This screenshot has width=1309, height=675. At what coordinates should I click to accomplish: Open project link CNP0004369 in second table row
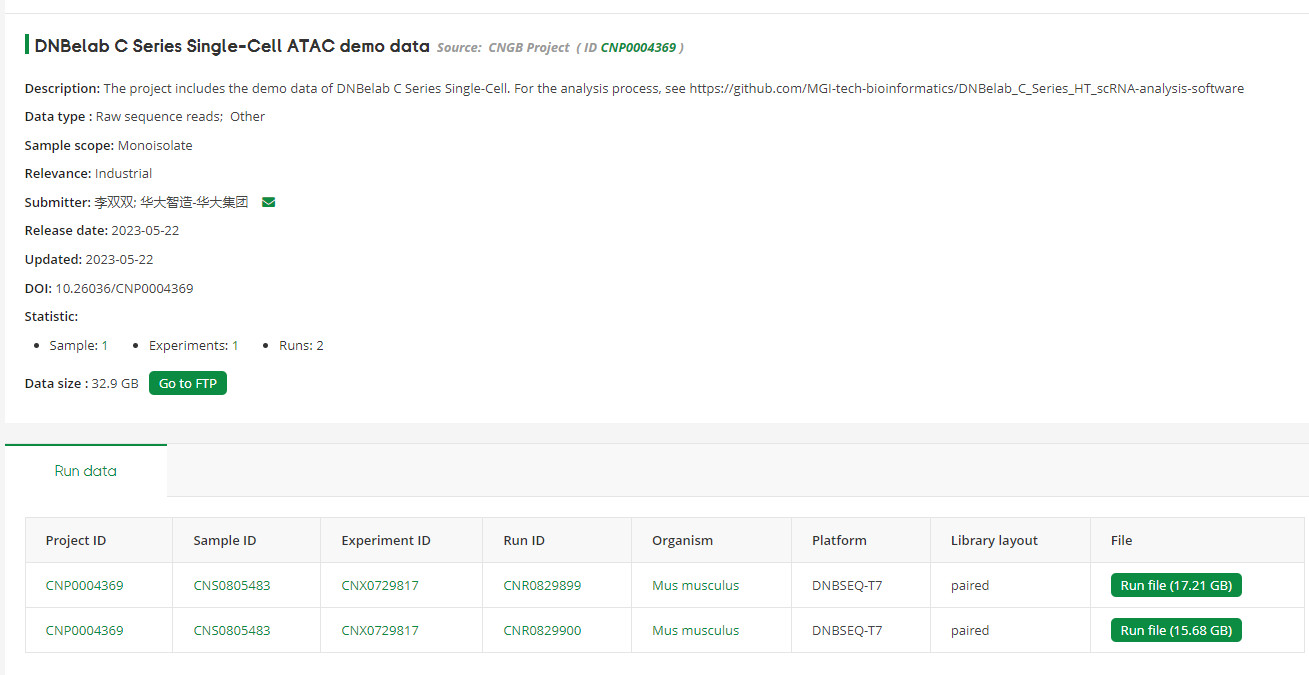pyautogui.click(x=82, y=630)
